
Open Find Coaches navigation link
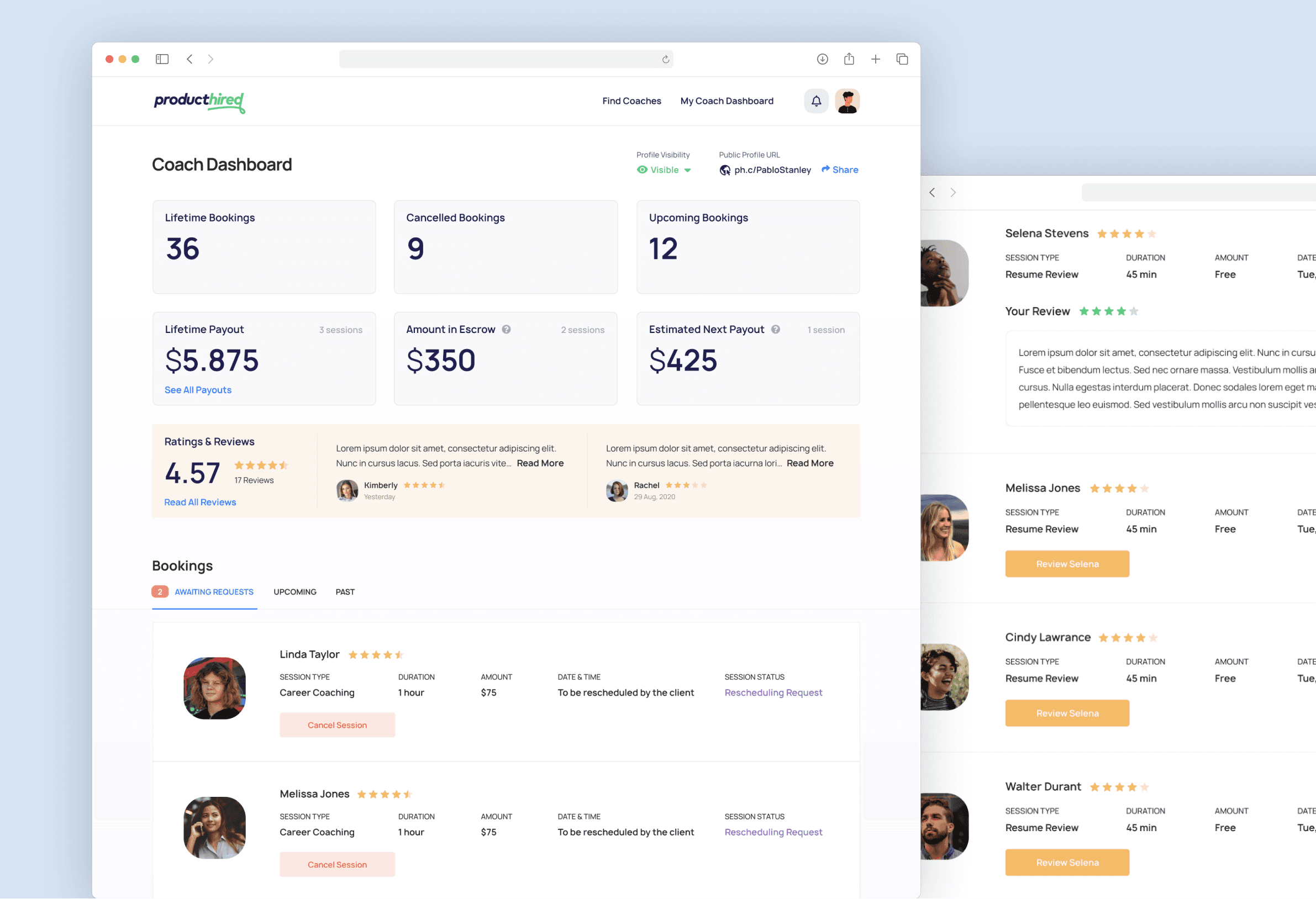point(631,102)
